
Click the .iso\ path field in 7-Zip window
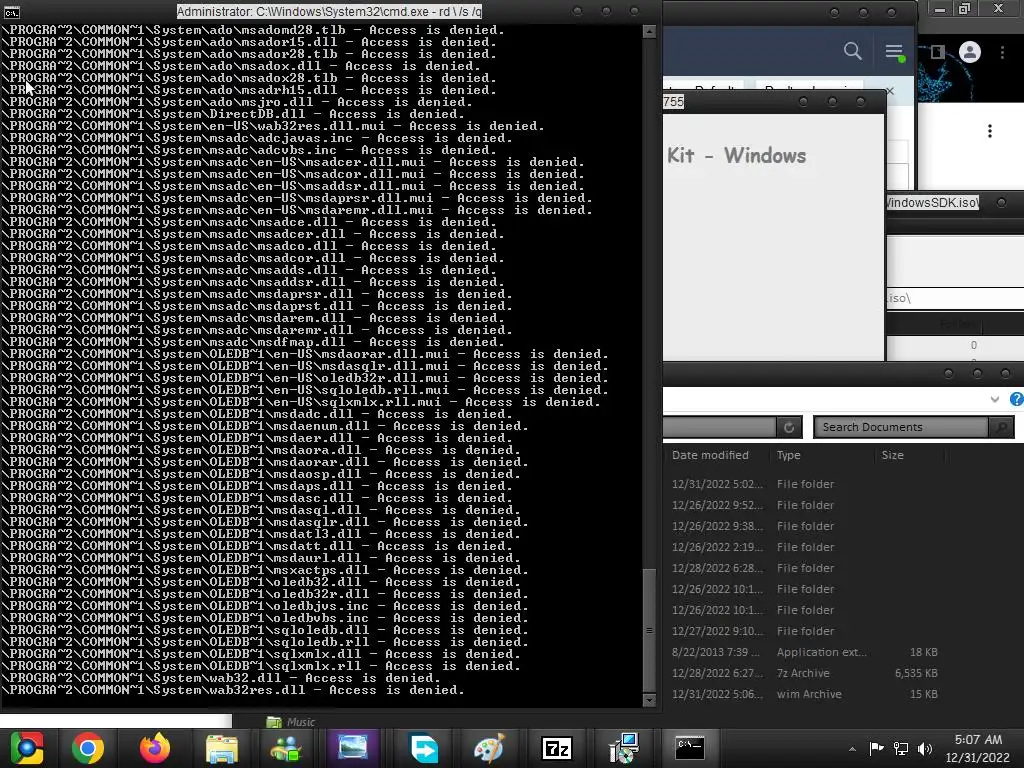tap(955, 298)
